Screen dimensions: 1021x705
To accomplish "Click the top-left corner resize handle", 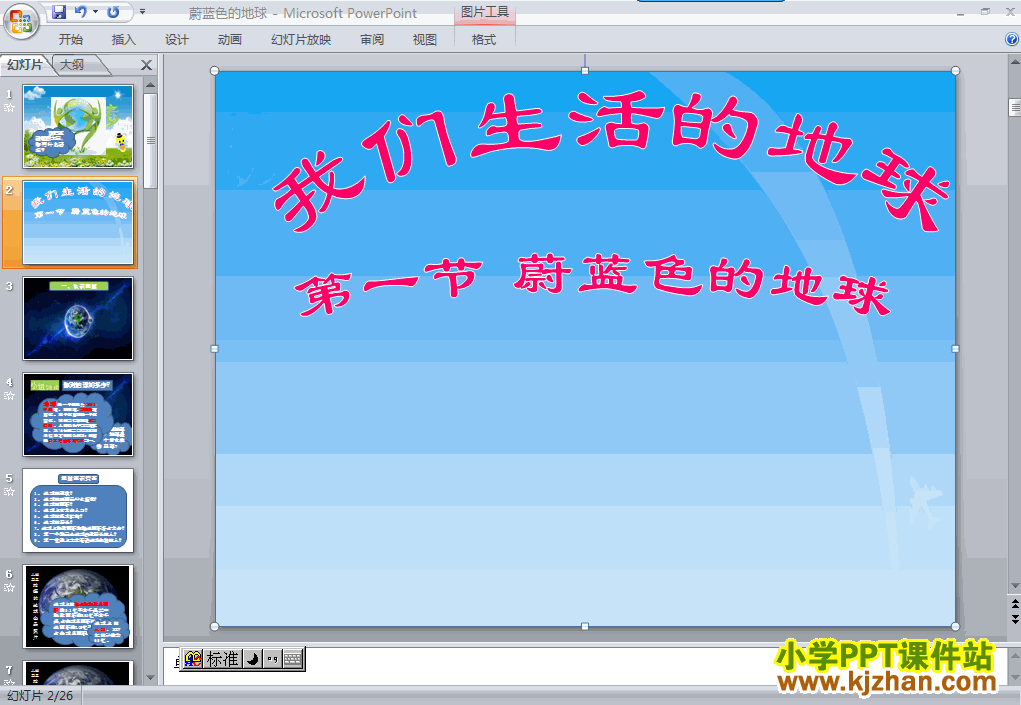I will [215, 71].
